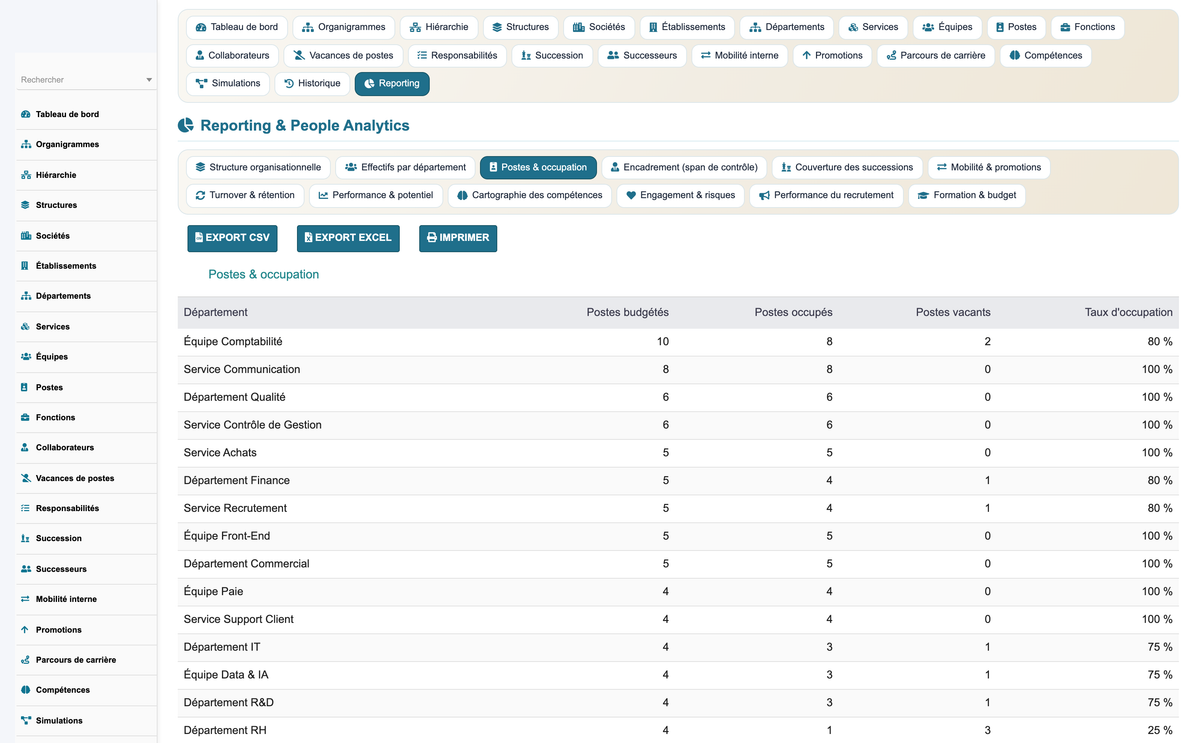
Task: Click the Parcours de carrière sidebar icon
Action: click(x=25, y=660)
